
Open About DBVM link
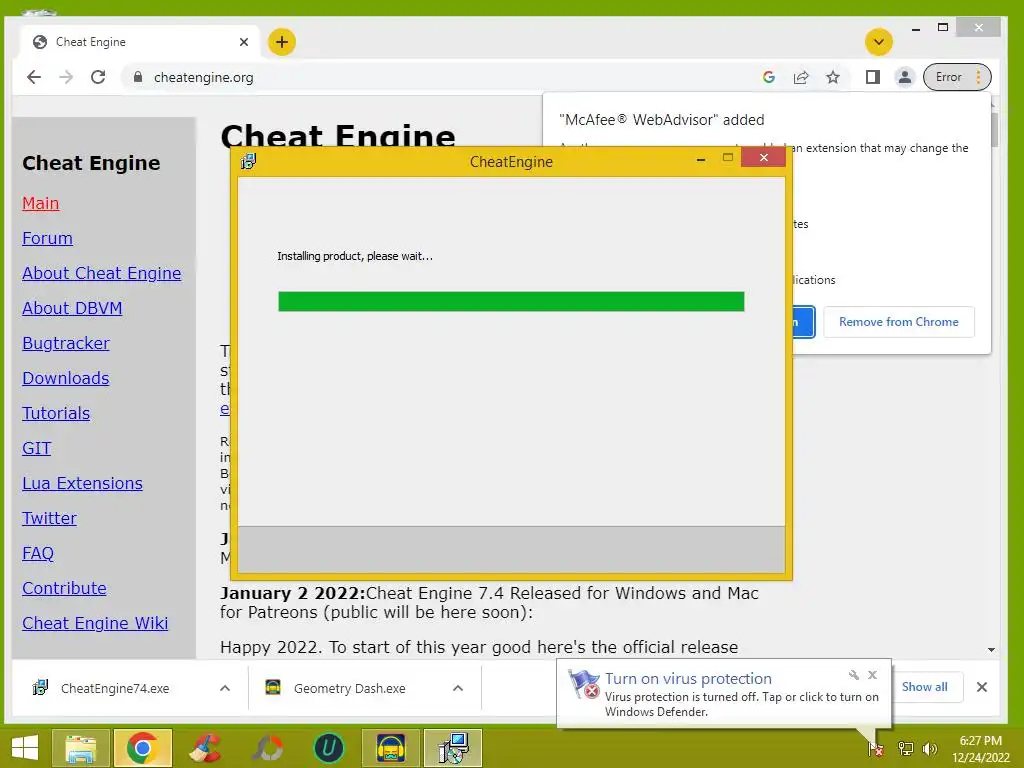pos(72,308)
